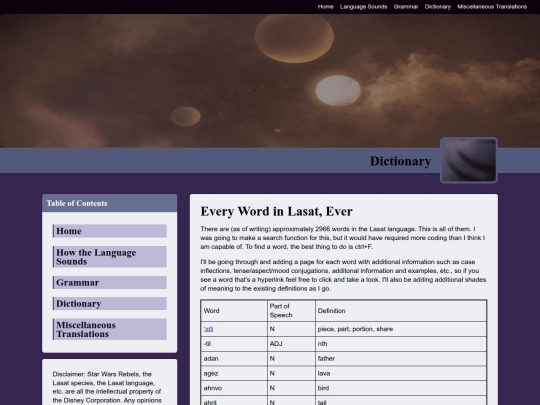This screenshot has height=405, width=540.
Task: Click the definition nth
Action: pyautogui.click(x=322, y=344)
